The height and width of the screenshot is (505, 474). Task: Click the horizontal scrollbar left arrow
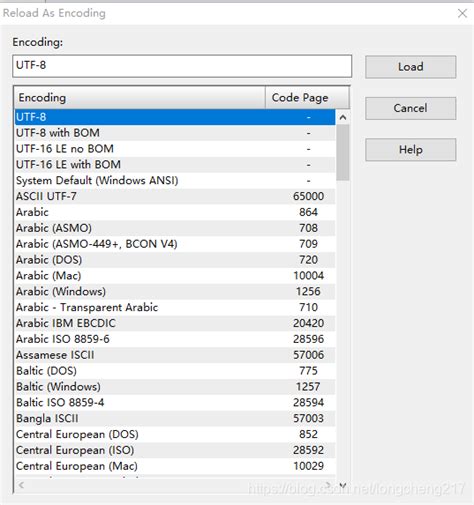point(21,485)
